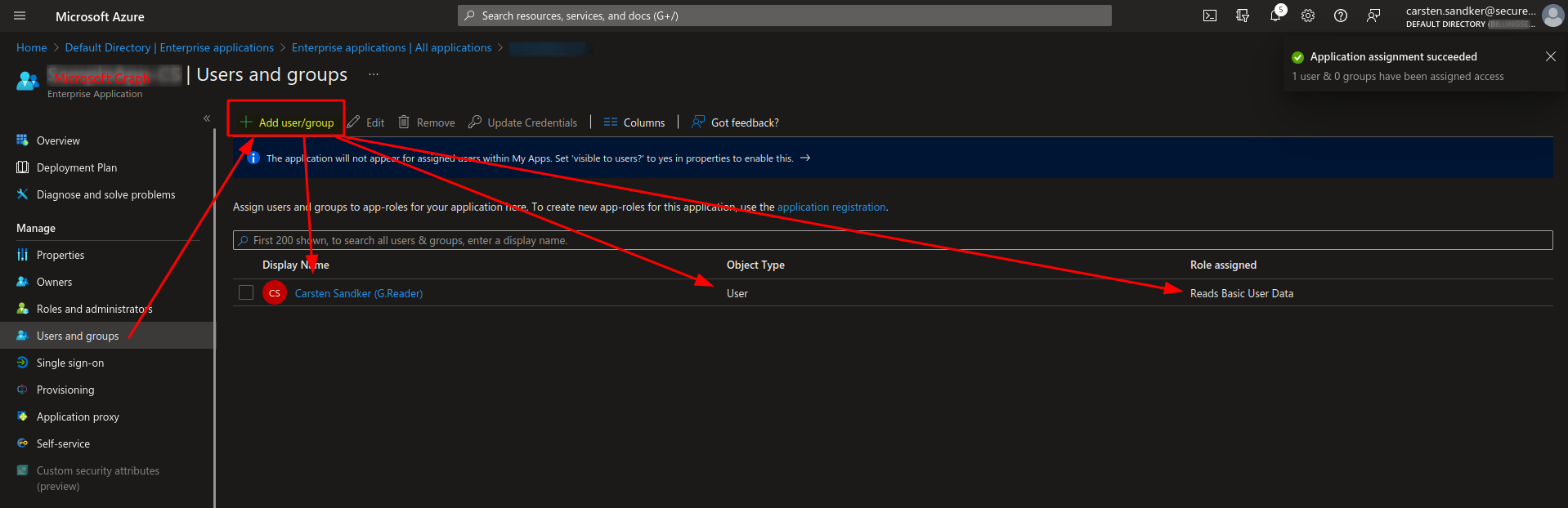Go to Enterprise applications All applications breadcrumb
Viewport: 1568px width, 508px height.
tap(392, 47)
